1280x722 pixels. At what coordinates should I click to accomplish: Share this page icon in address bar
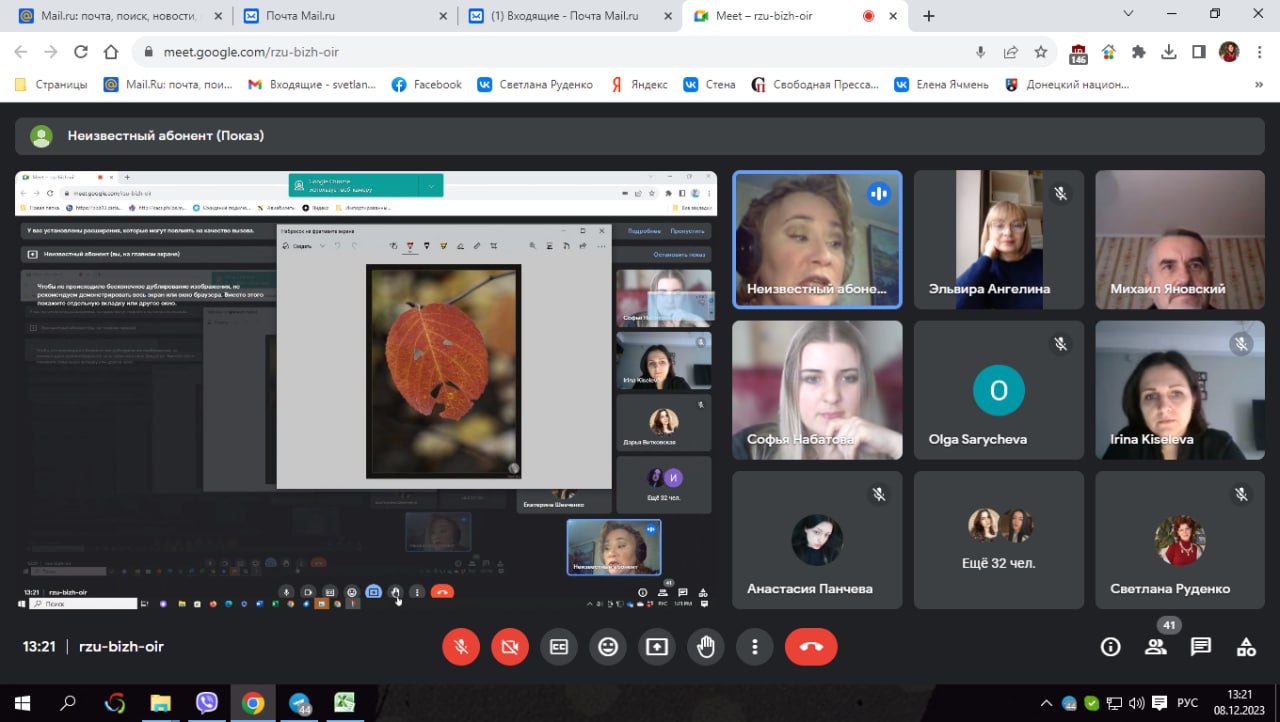tap(1011, 52)
